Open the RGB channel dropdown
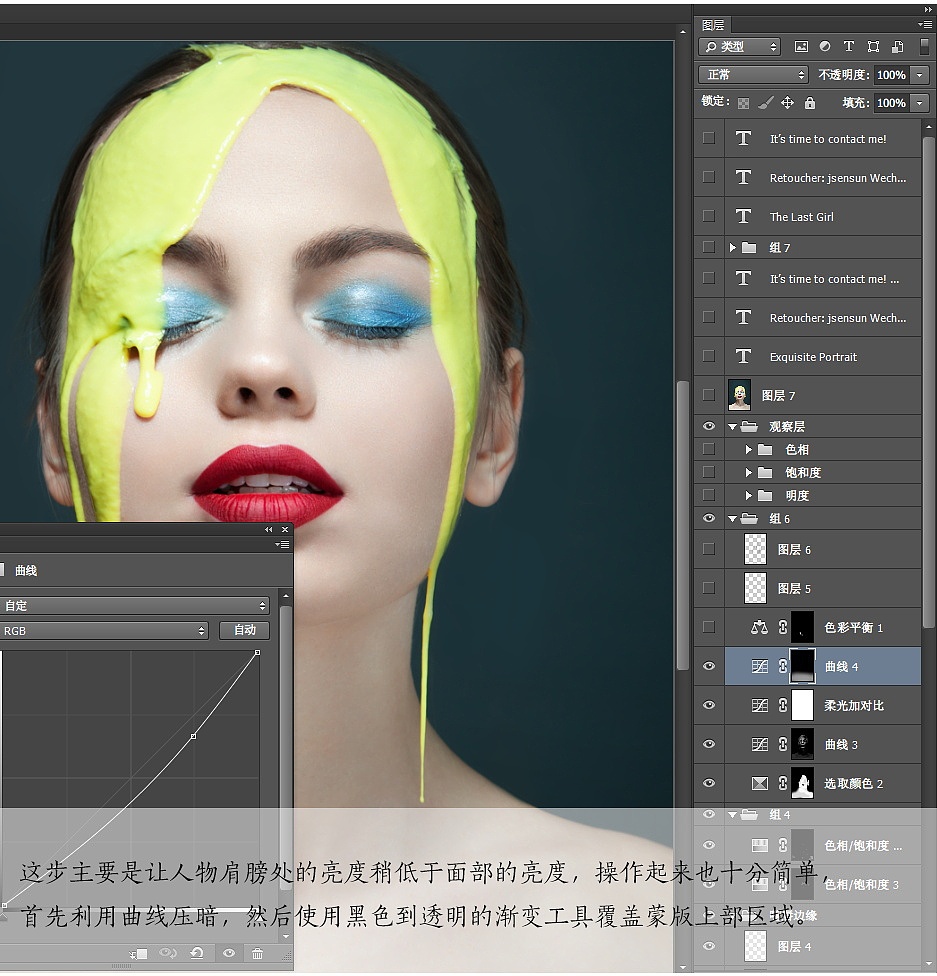 [x=104, y=631]
